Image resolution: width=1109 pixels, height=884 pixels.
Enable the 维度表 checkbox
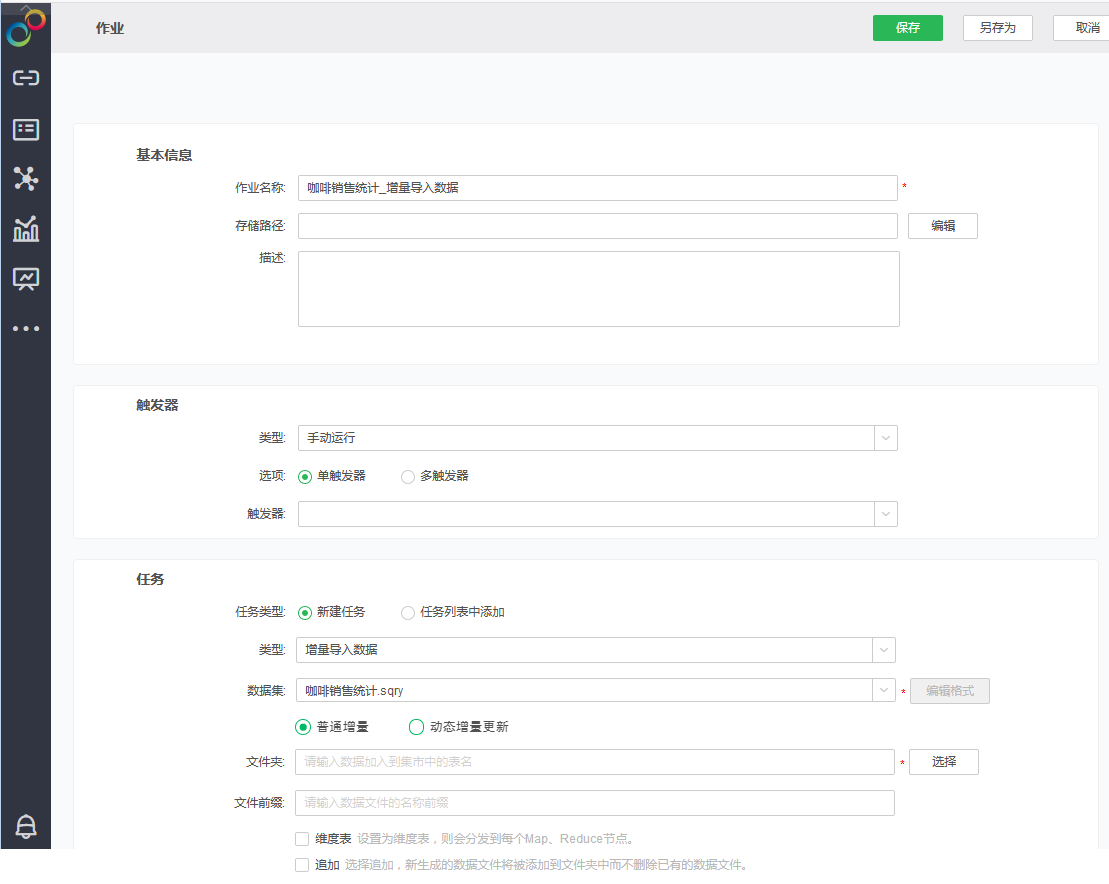pyautogui.click(x=302, y=839)
